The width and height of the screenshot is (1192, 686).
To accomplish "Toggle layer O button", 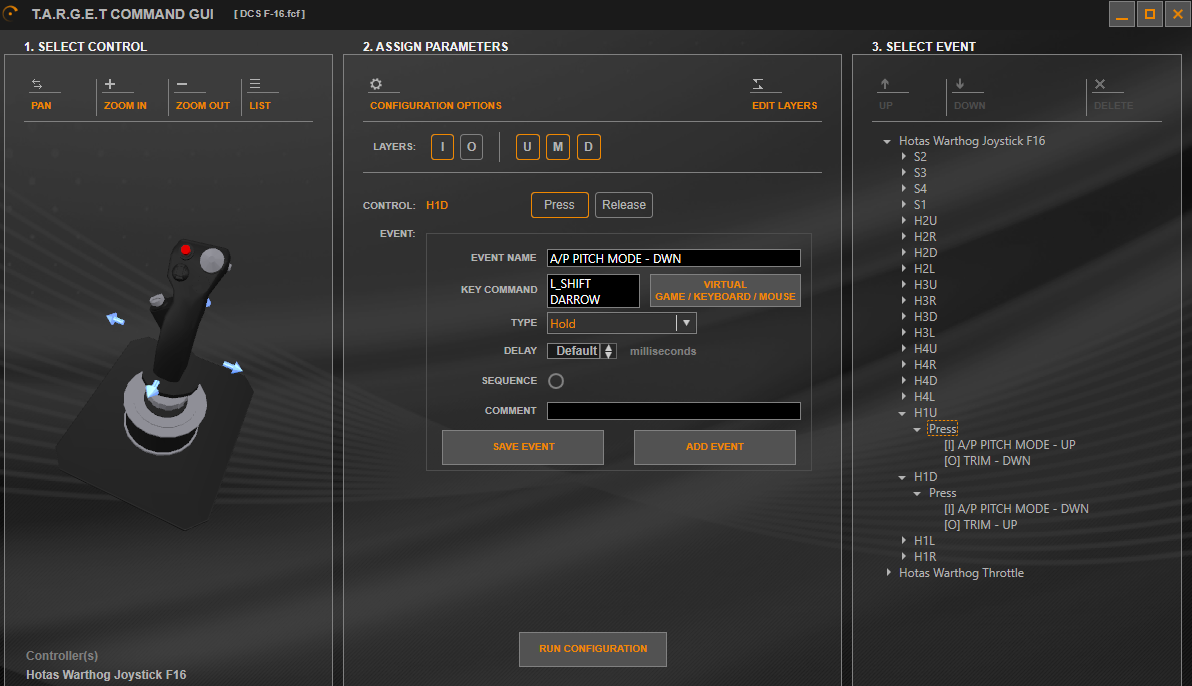I will pyautogui.click(x=471, y=147).
